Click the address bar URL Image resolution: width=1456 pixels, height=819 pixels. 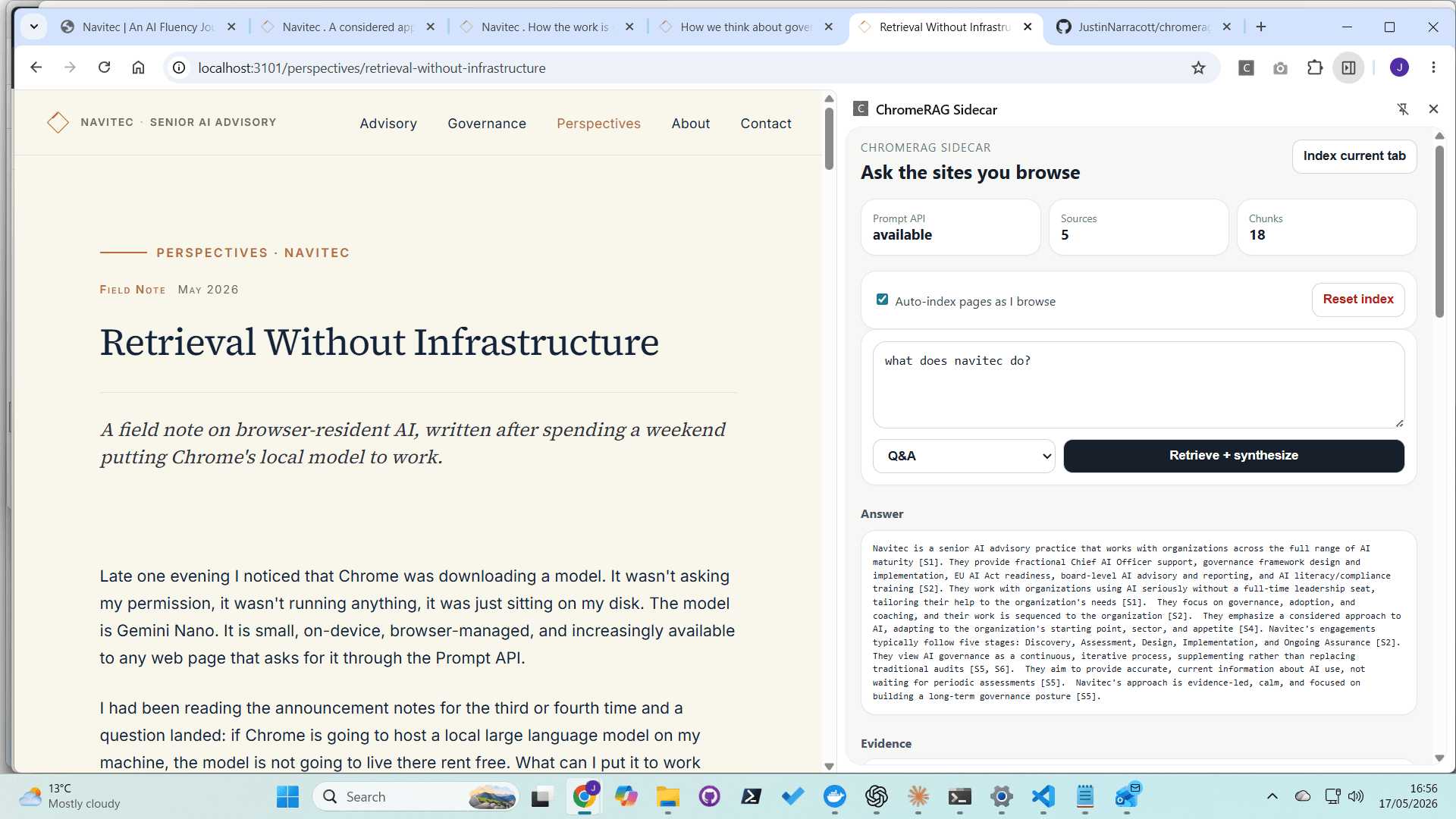point(372,68)
